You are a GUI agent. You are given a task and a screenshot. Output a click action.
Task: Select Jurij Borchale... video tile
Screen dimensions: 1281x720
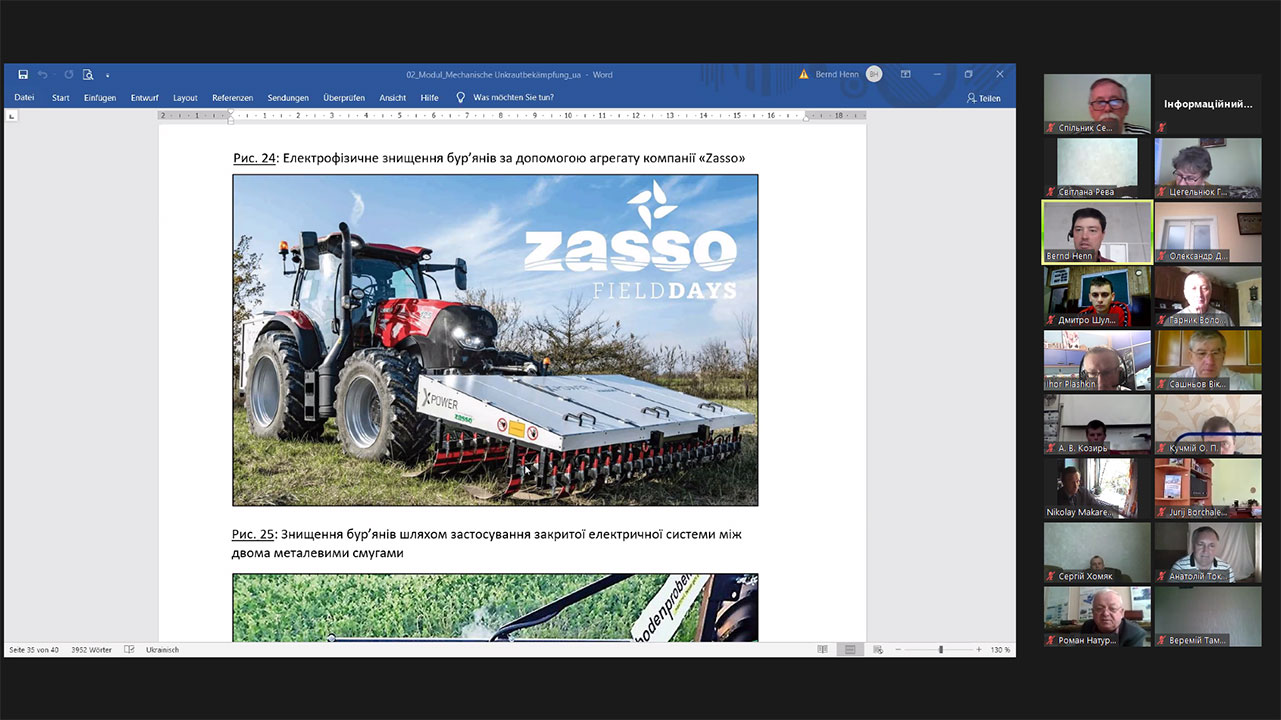coord(1208,488)
